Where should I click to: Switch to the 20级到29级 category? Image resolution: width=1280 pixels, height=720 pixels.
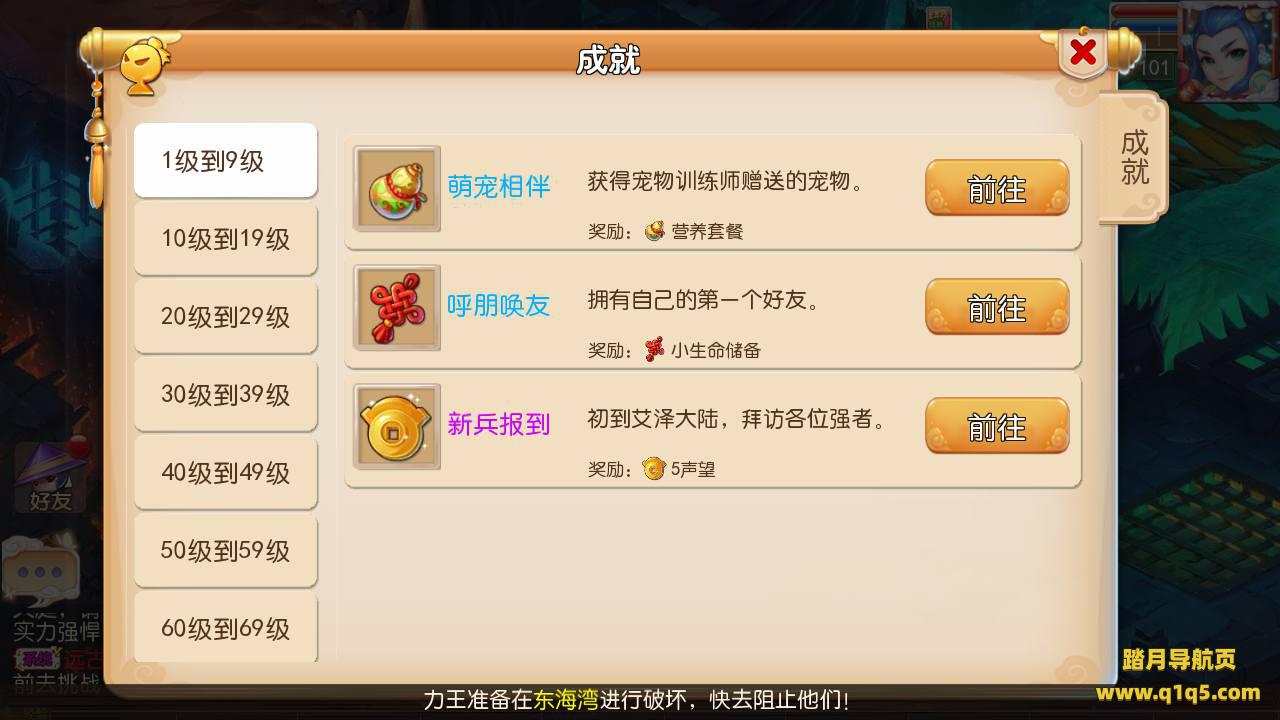[x=226, y=316]
